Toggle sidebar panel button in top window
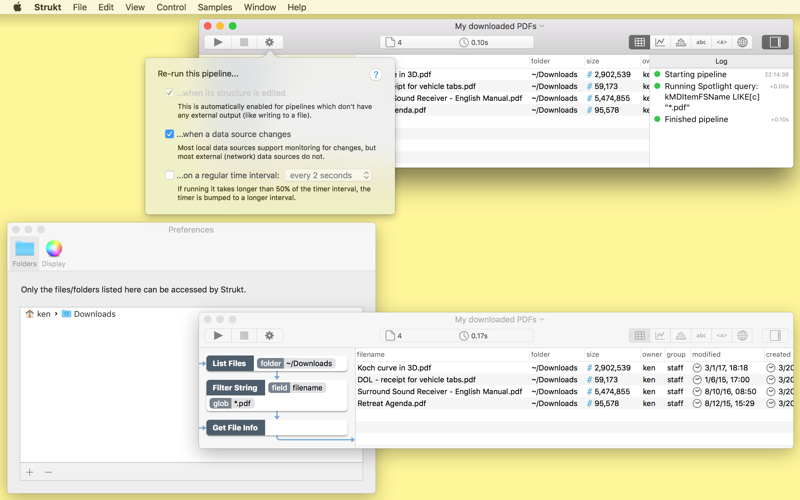This screenshot has height=500, width=800. (x=775, y=42)
